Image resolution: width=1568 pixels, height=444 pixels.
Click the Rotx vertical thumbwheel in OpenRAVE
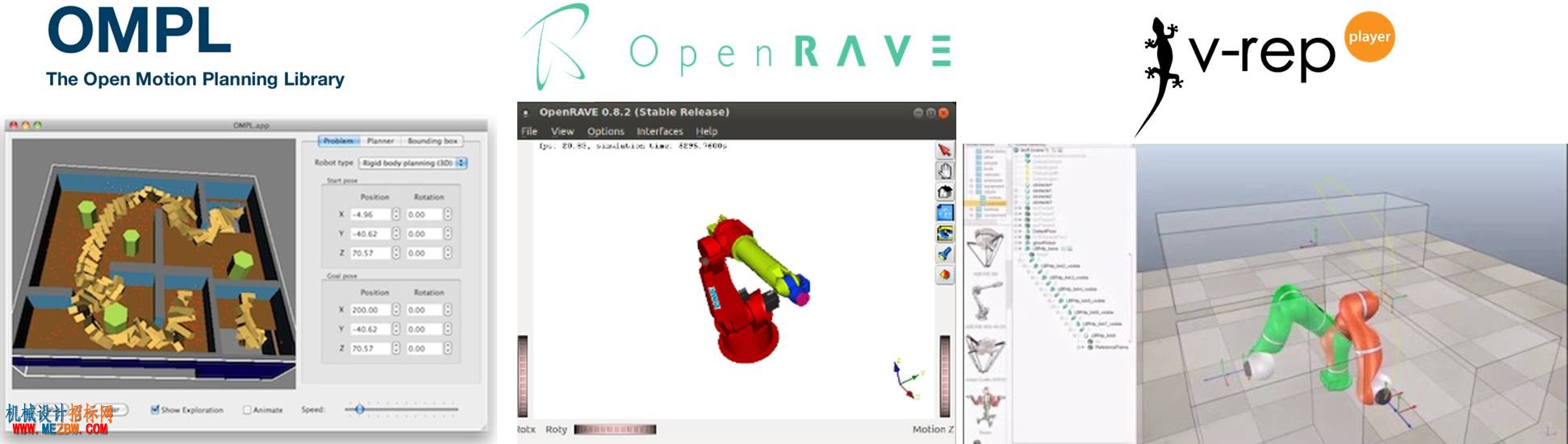click(x=523, y=376)
